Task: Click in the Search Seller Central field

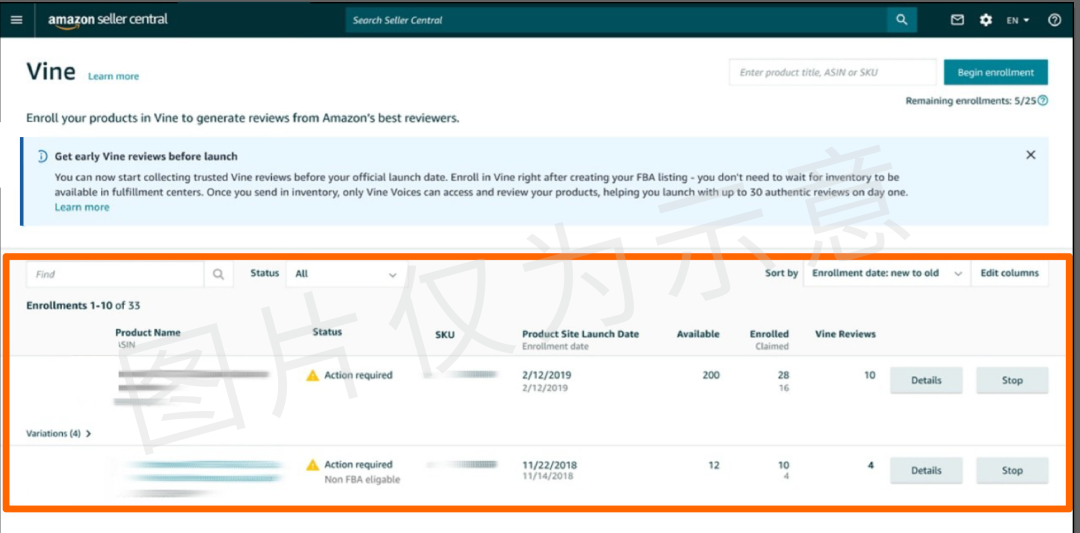Action: pos(615,20)
